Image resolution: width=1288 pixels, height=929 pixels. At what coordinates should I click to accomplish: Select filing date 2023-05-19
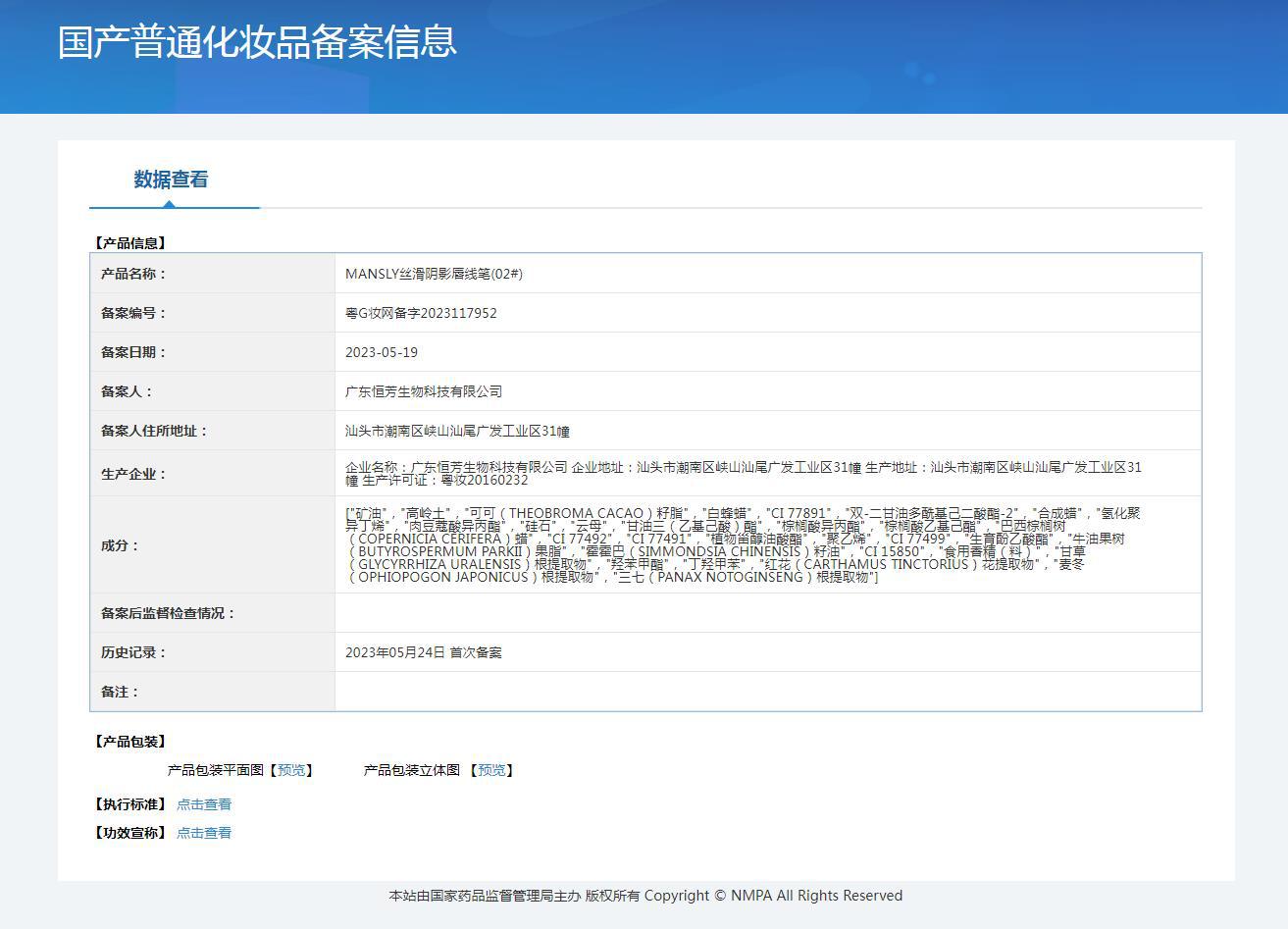click(x=382, y=352)
